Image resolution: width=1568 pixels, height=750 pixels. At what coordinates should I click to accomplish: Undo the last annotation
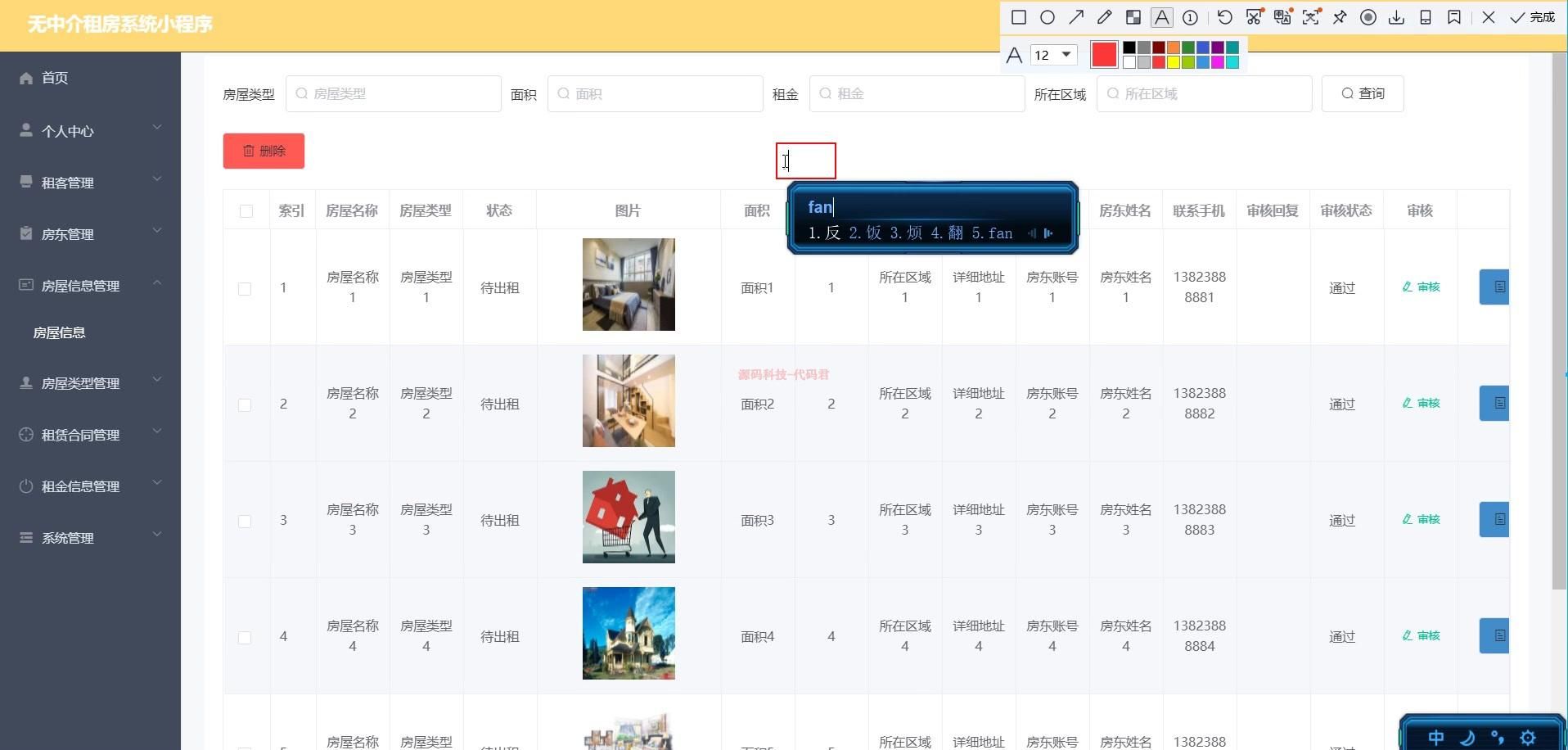1225,17
